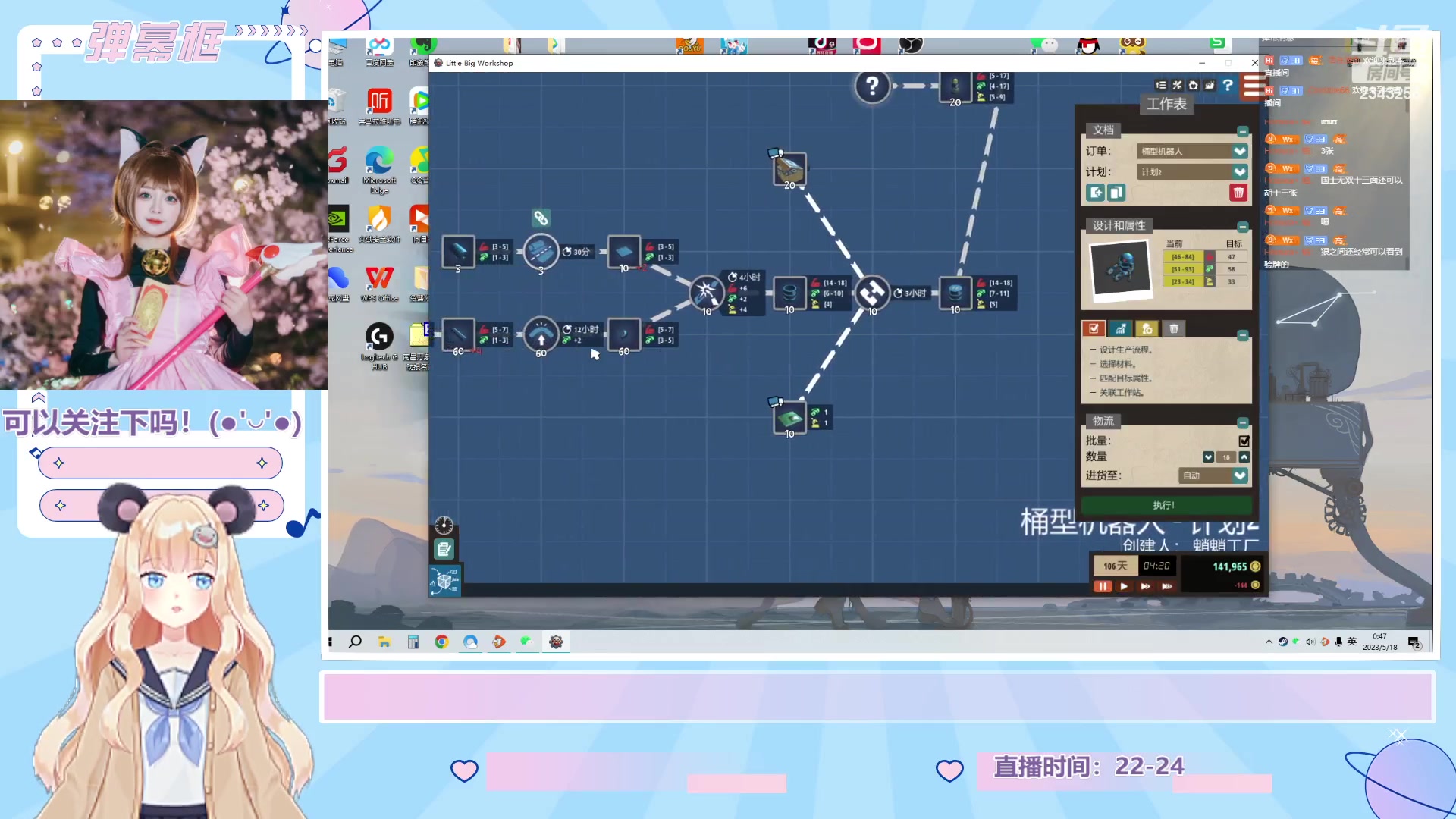Open Windows search from the taskbar
This screenshot has width=1456, height=819.
(355, 642)
